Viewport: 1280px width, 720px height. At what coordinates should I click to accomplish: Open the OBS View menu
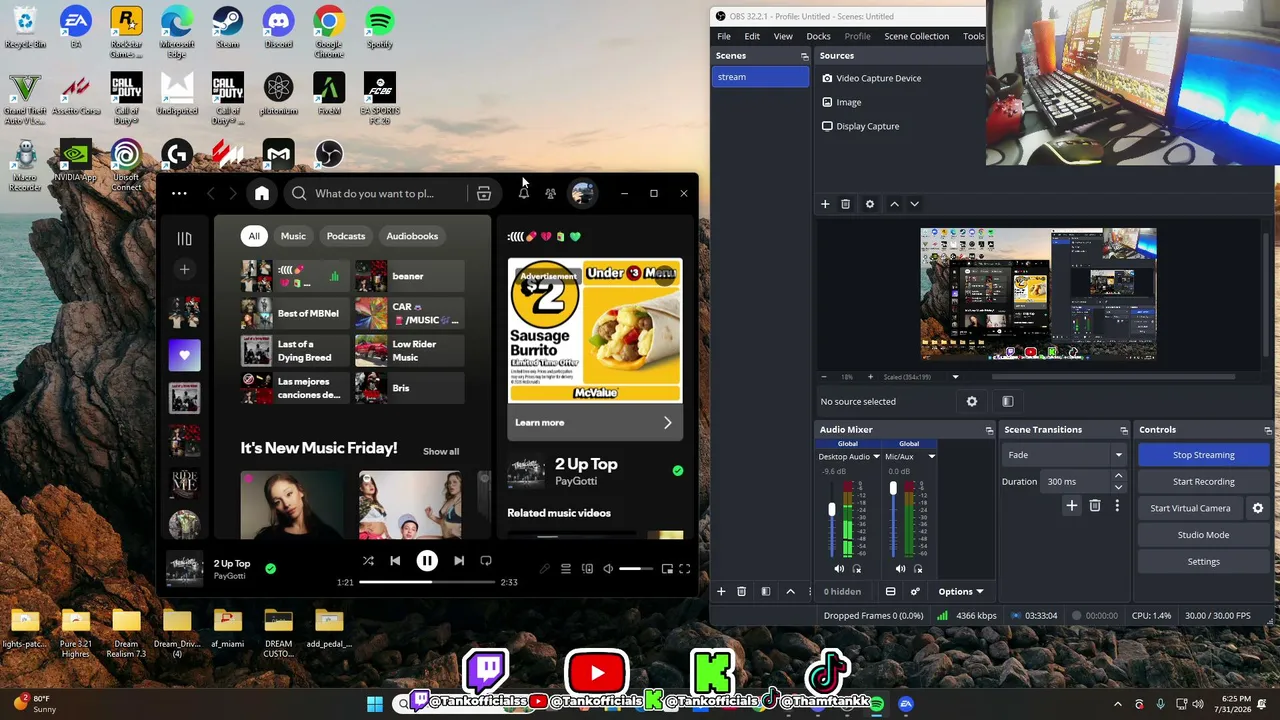pos(783,36)
